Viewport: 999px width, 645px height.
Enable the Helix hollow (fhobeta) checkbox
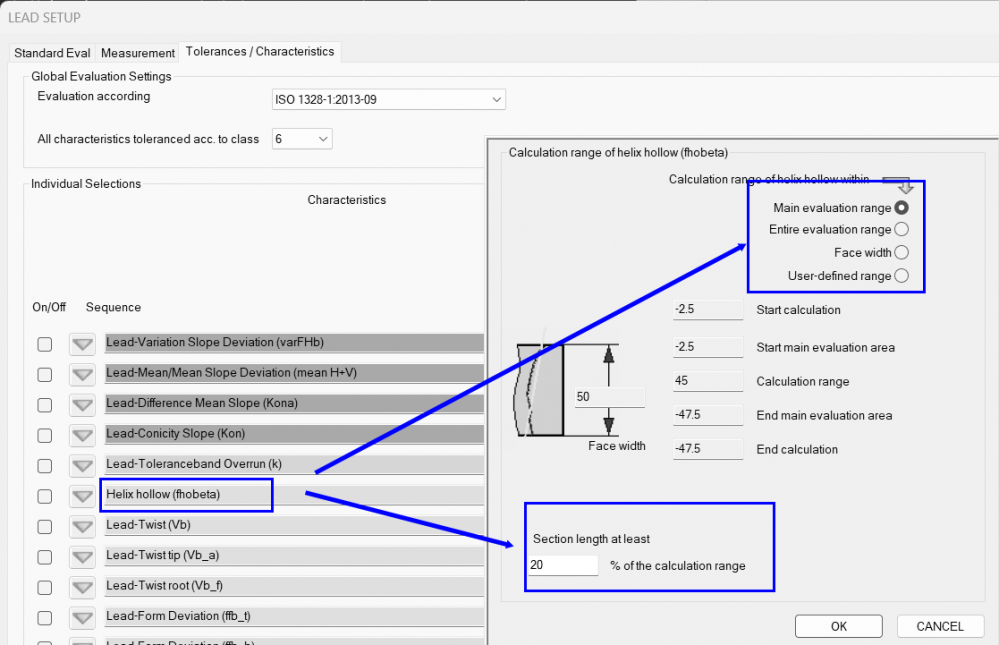tap(45, 496)
